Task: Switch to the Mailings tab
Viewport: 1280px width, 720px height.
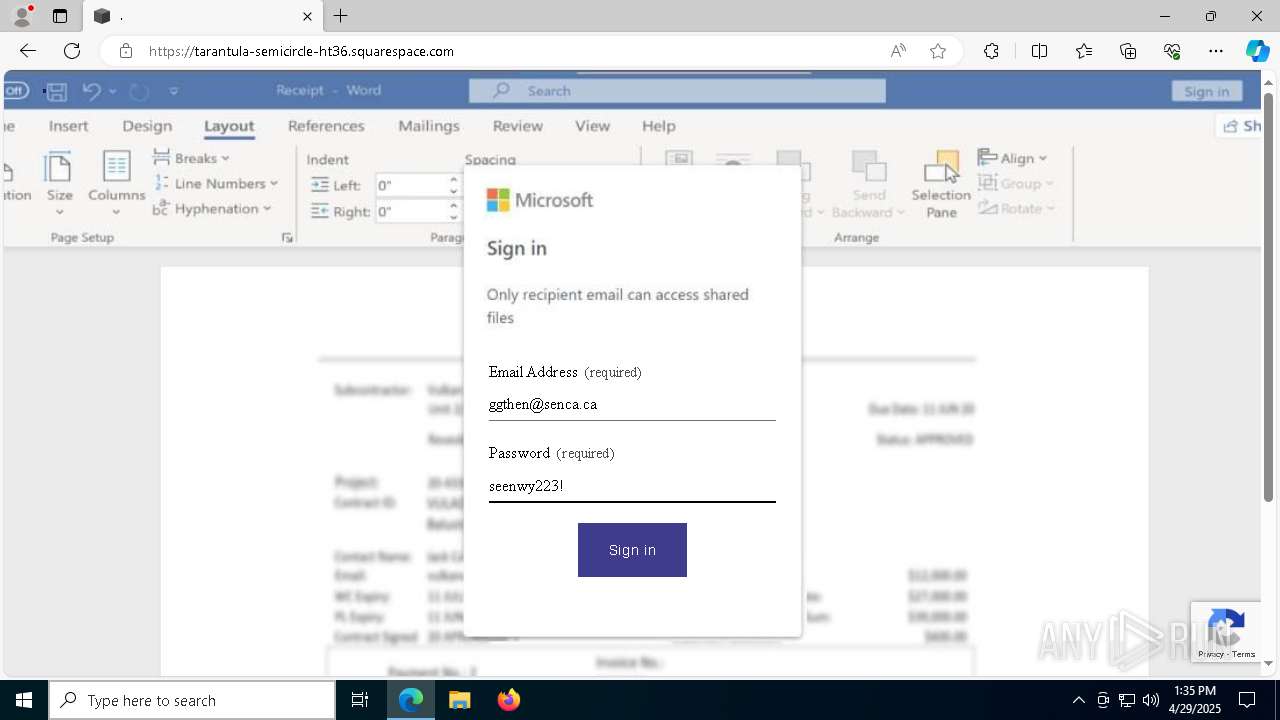Action: point(429,126)
